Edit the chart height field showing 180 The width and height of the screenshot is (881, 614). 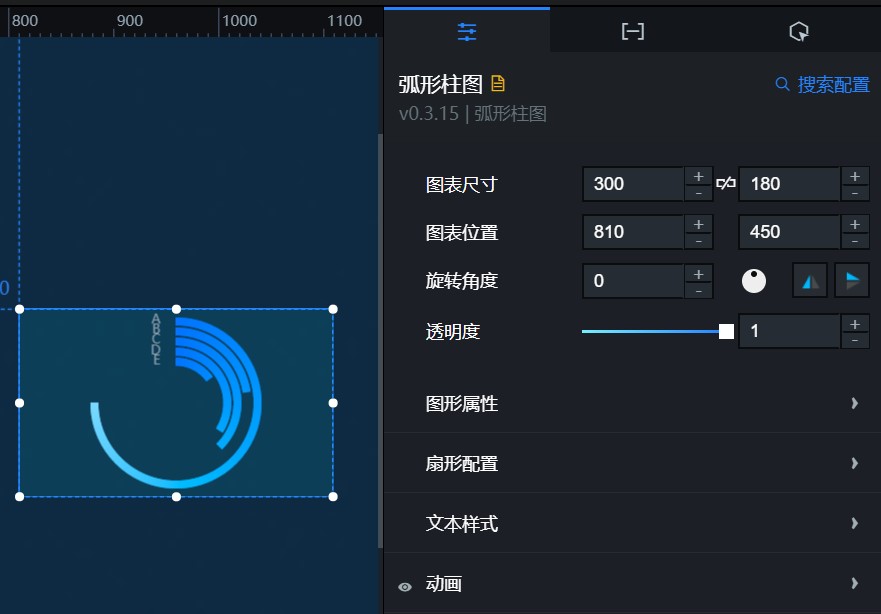point(789,184)
